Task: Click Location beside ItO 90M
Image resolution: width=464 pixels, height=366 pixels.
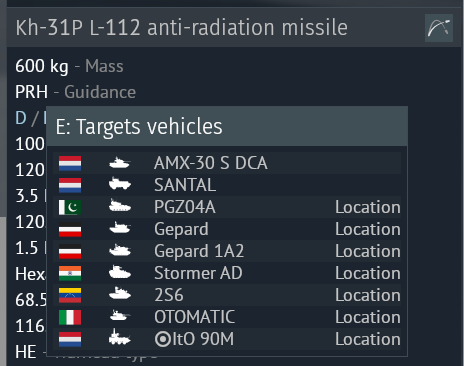Action: (x=368, y=339)
